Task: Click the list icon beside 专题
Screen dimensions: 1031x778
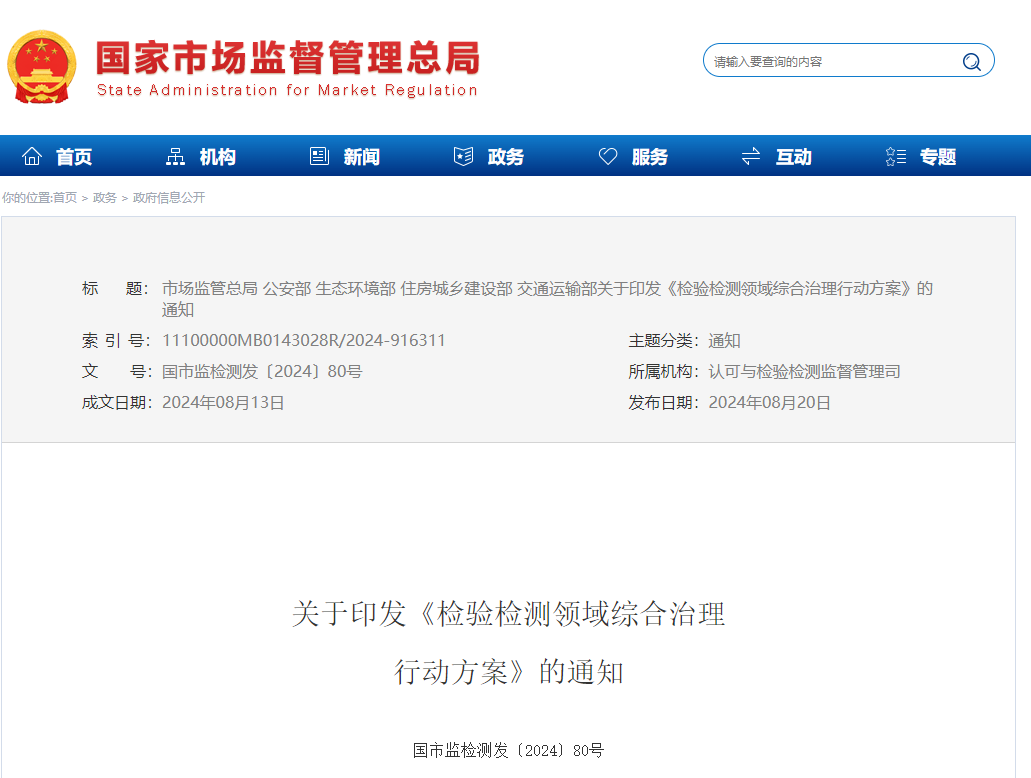Action: [894, 155]
